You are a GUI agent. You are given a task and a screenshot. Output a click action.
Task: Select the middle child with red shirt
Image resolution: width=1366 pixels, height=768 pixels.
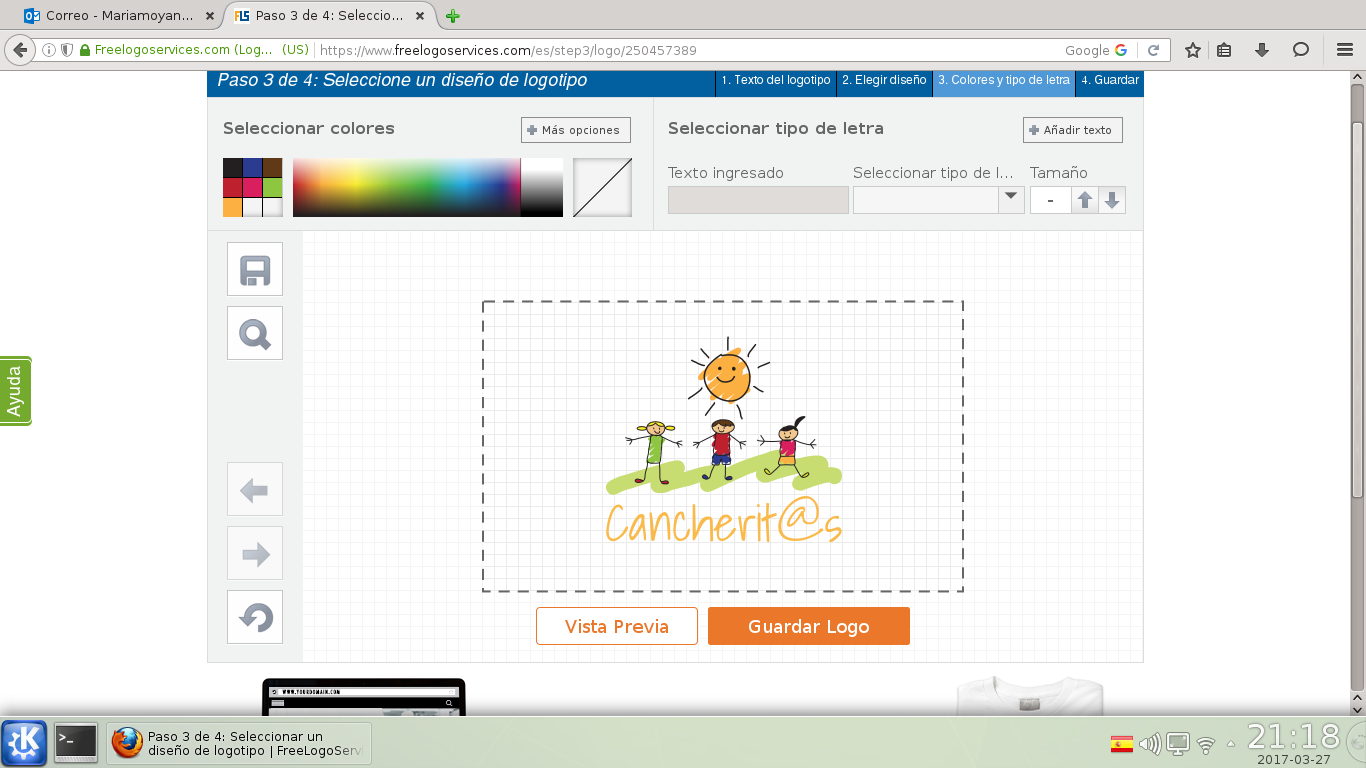pos(722,450)
